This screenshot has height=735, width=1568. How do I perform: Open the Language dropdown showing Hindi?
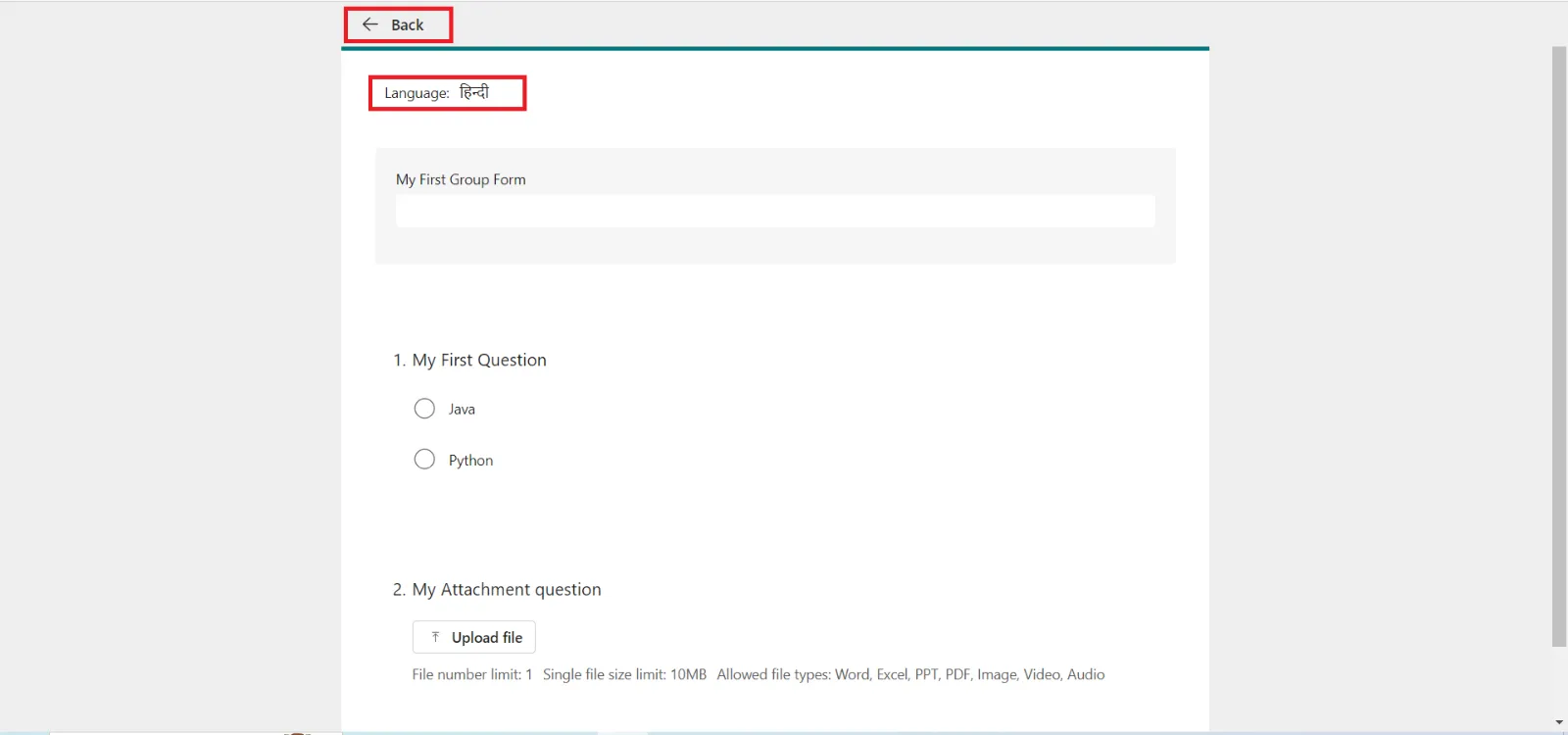tap(474, 92)
